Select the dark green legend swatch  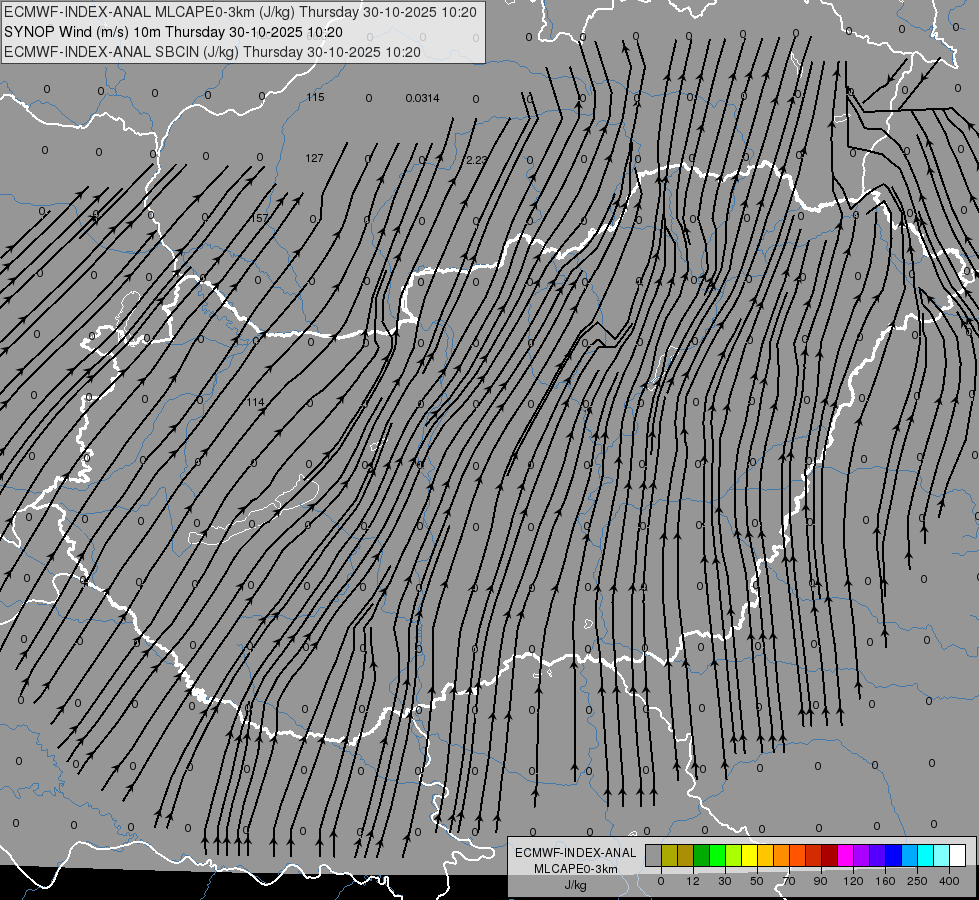tap(701, 855)
